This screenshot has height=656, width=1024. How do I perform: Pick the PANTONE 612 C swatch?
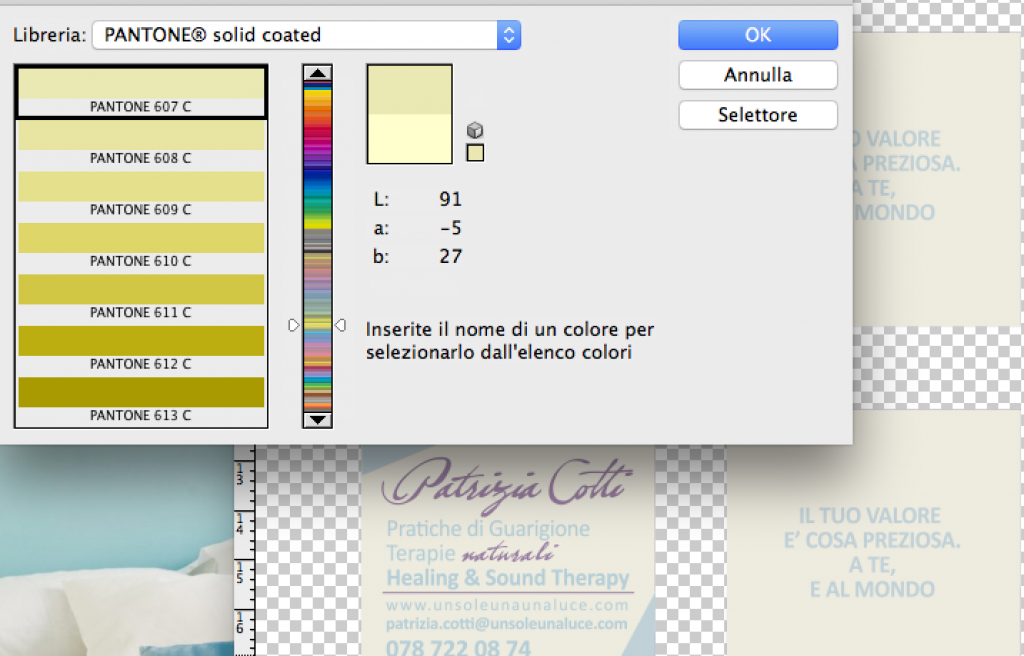141,349
